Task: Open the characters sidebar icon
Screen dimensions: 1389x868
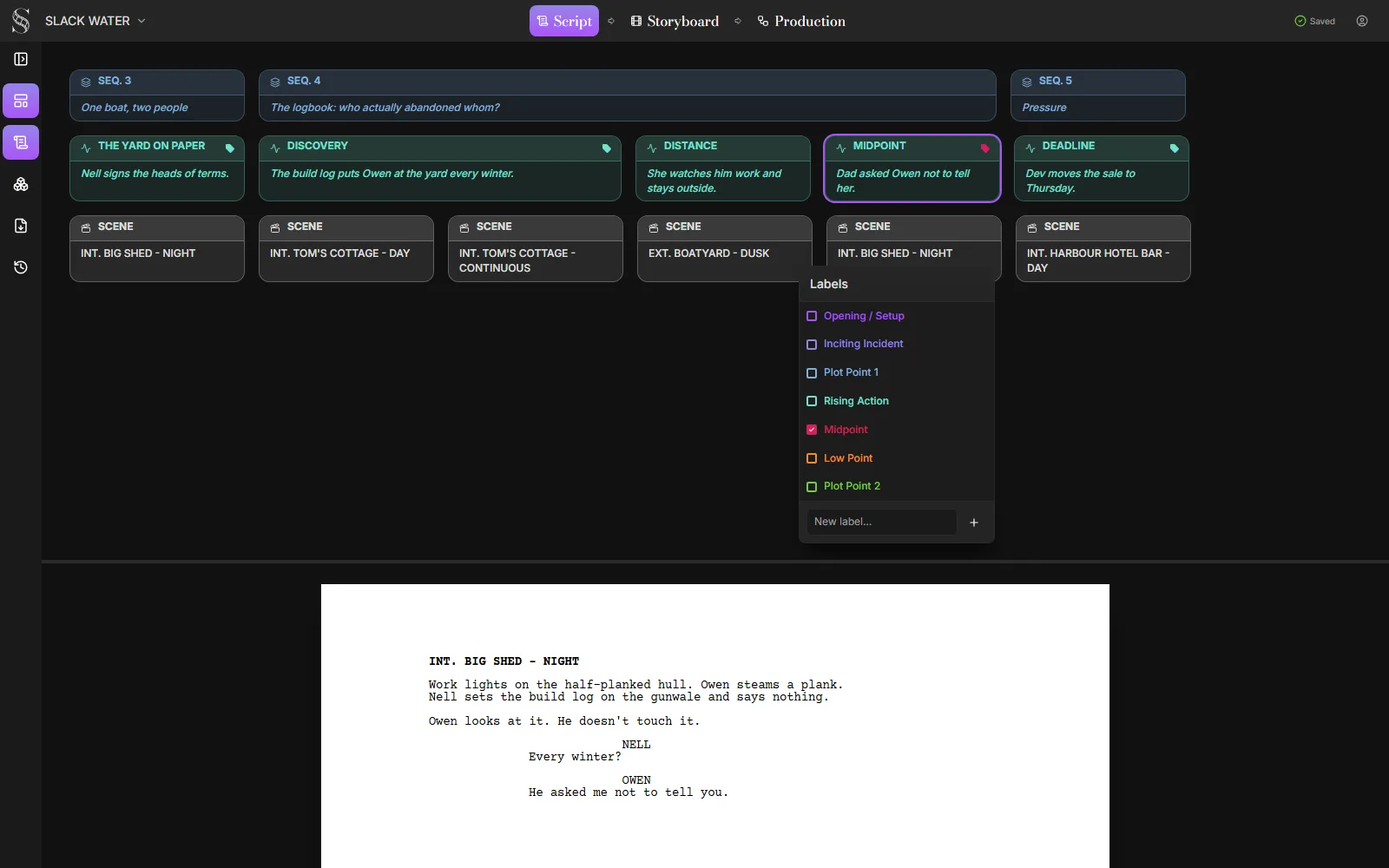Action: pos(21,184)
